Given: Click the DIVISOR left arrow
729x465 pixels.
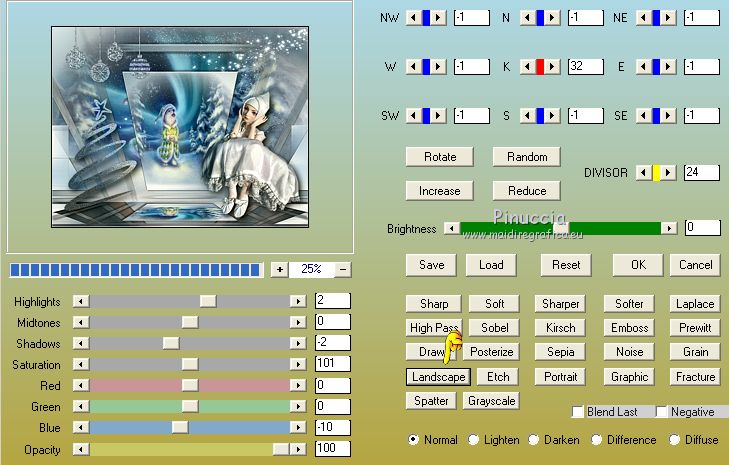Looking at the screenshot, I should [x=643, y=173].
